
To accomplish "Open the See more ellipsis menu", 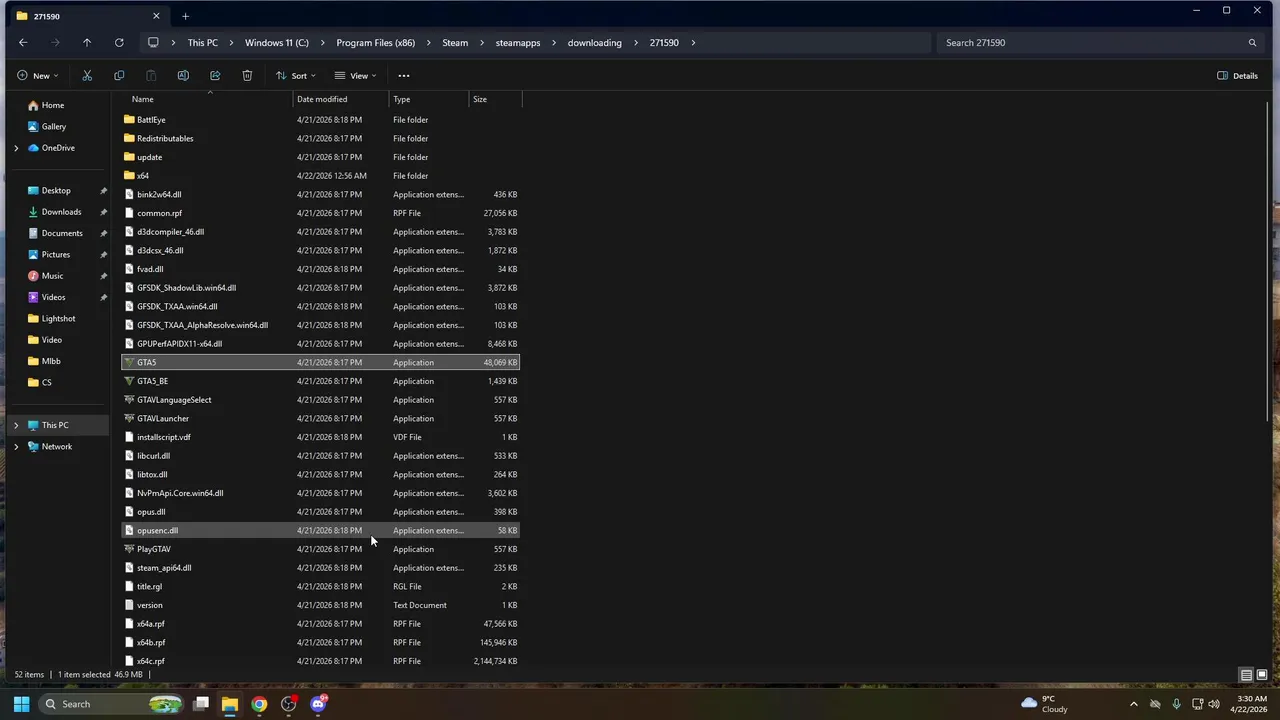I will [x=404, y=75].
